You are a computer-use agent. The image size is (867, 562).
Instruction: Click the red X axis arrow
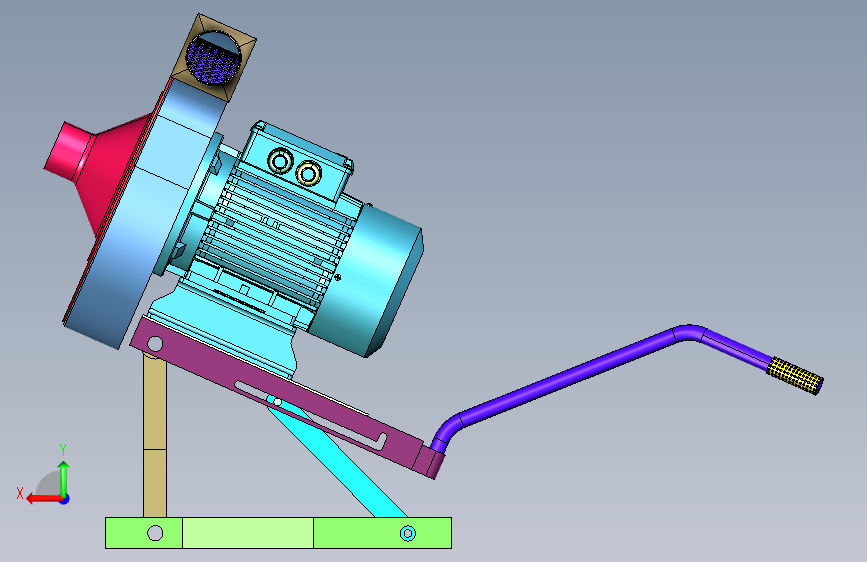[44, 499]
